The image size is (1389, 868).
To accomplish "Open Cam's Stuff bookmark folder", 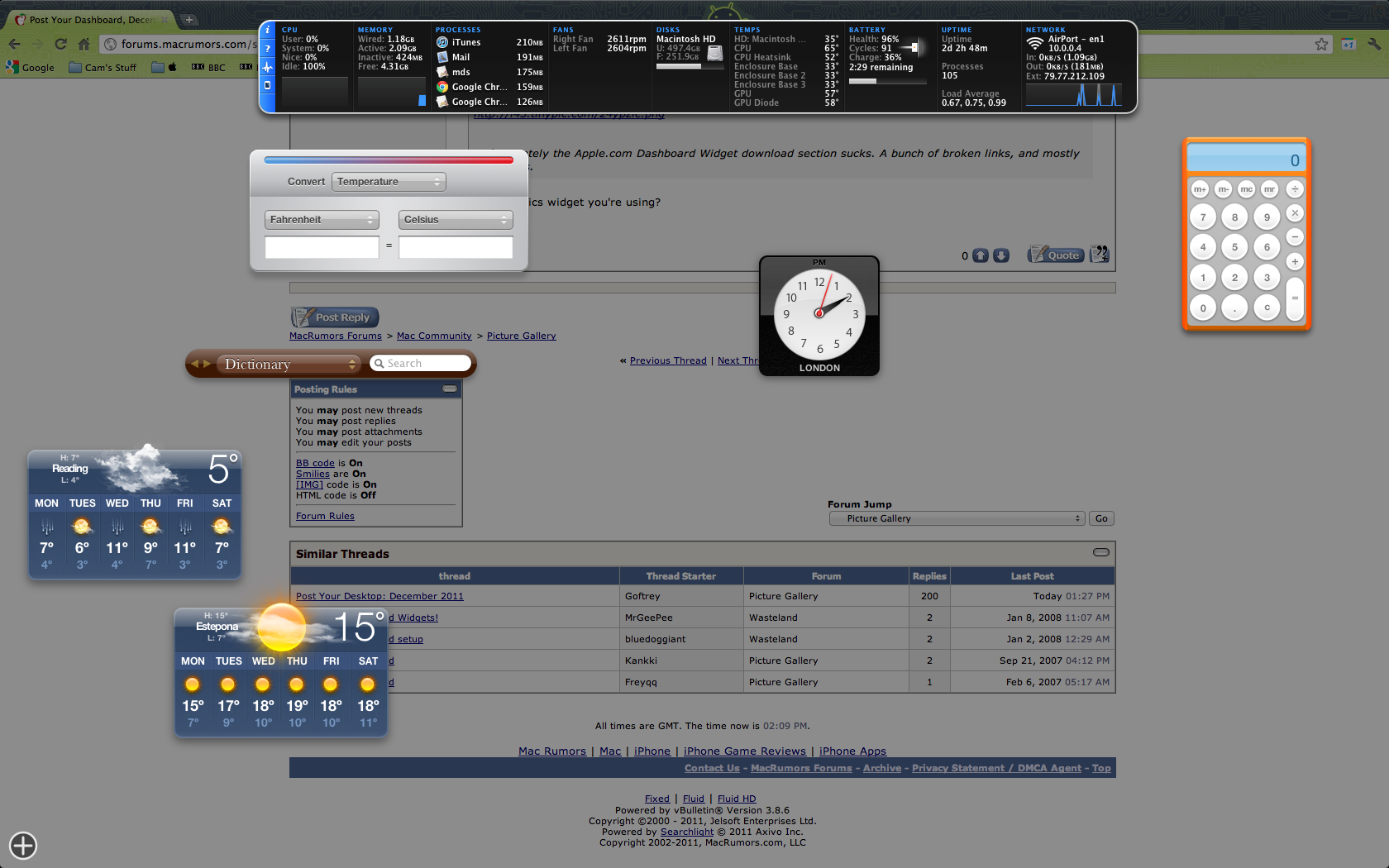I will [x=103, y=68].
